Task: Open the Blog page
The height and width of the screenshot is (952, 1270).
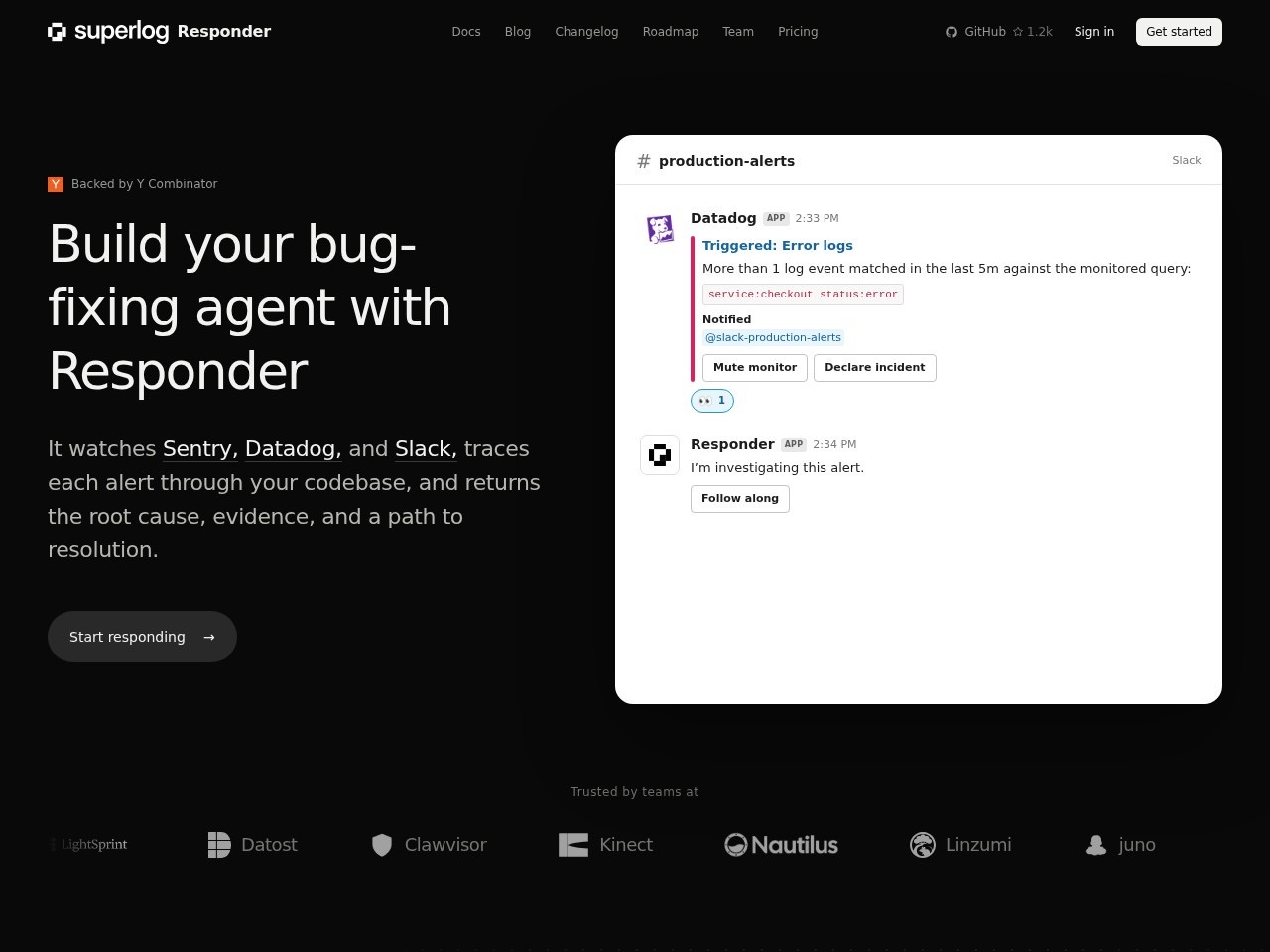Action: pyautogui.click(x=518, y=32)
